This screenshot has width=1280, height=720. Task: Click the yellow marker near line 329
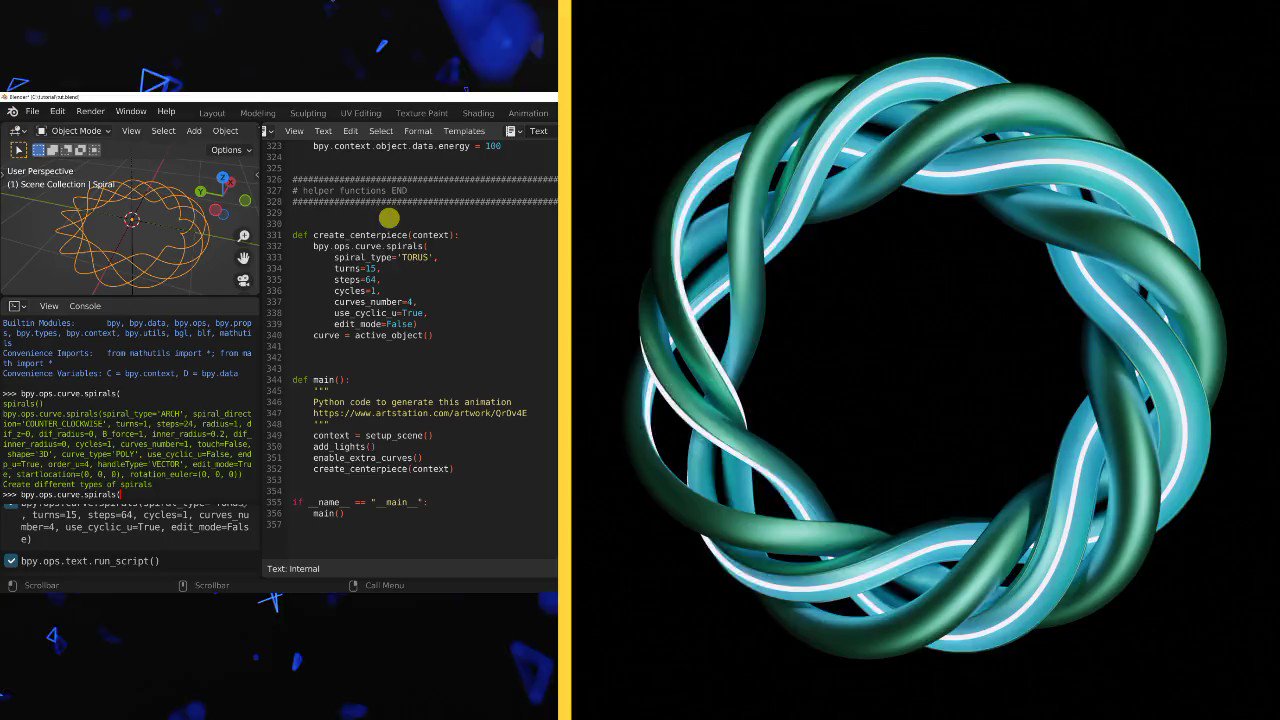389,219
